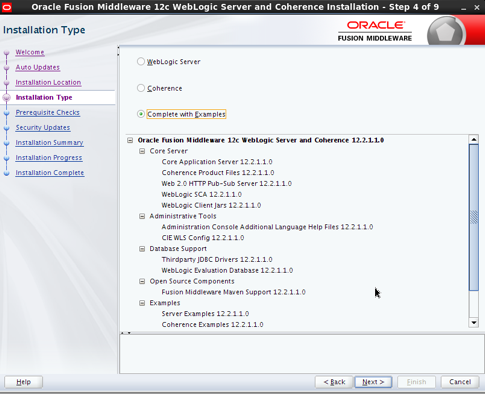Click Next to continue installation

373,382
